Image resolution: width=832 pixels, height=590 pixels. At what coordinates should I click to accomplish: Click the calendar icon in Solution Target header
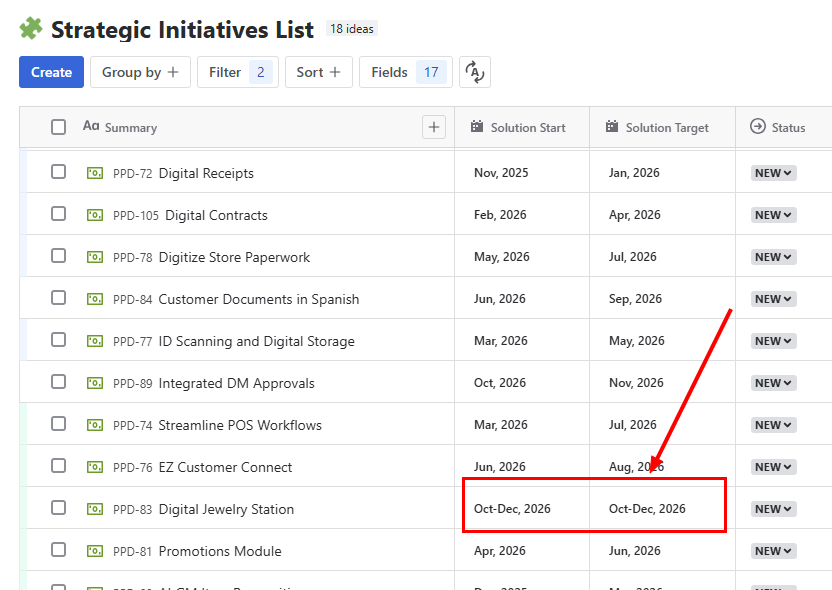[612, 127]
